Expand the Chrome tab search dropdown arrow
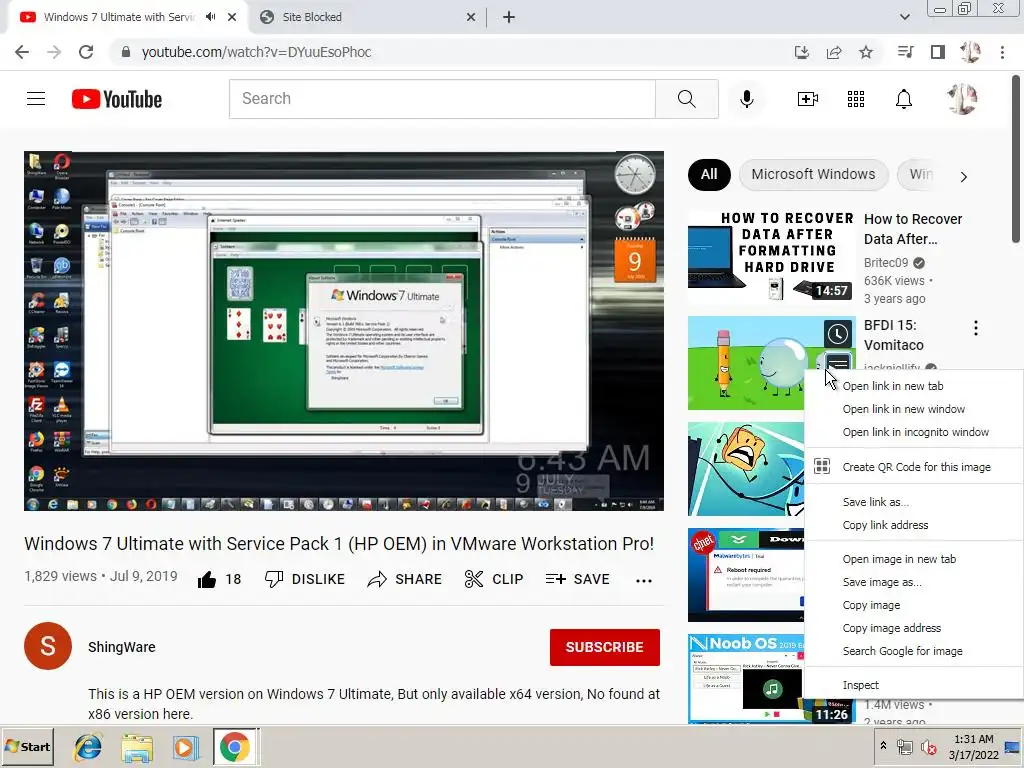 (904, 17)
